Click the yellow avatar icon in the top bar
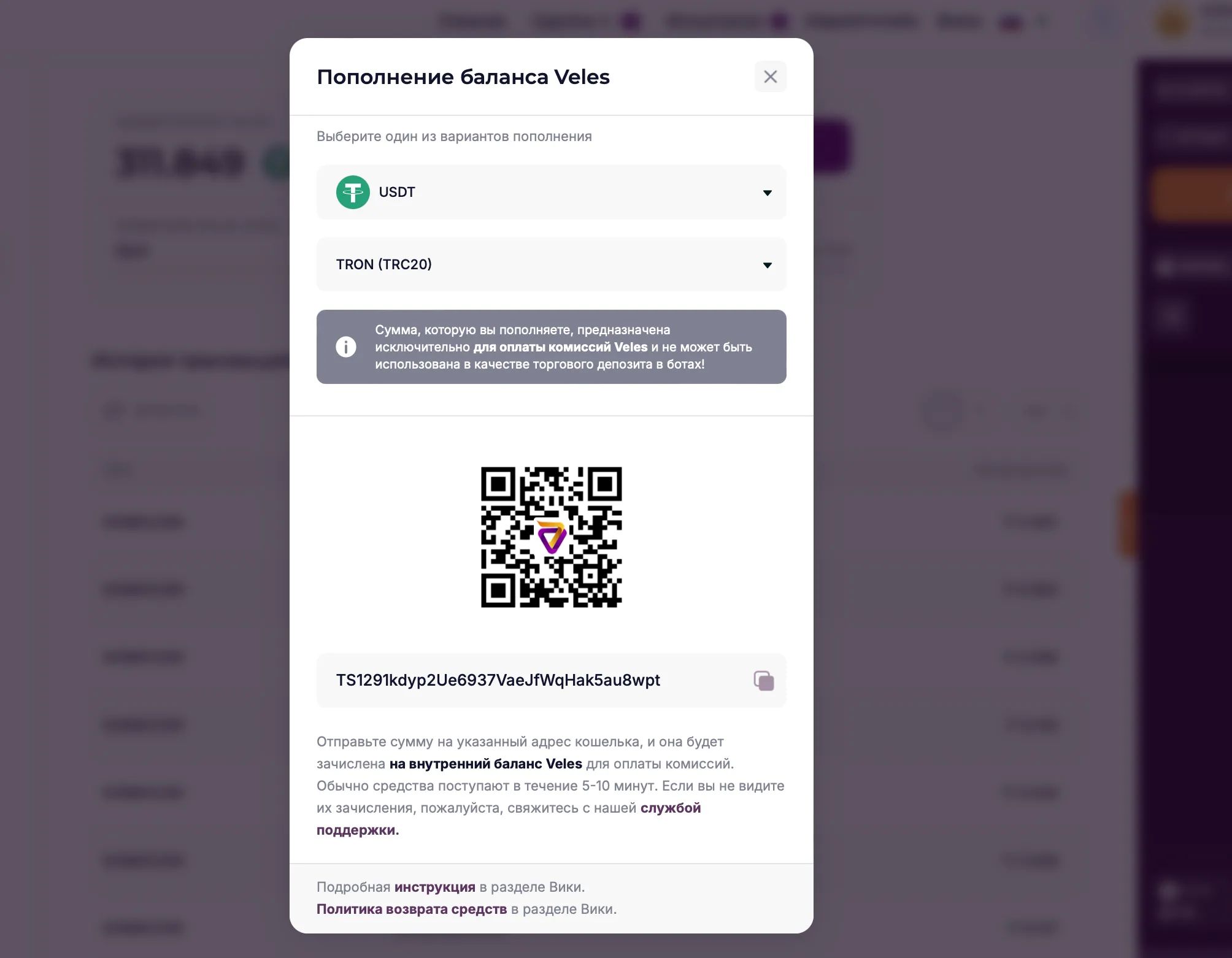Viewport: 1232px width, 958px height. tap(1171, 21)
